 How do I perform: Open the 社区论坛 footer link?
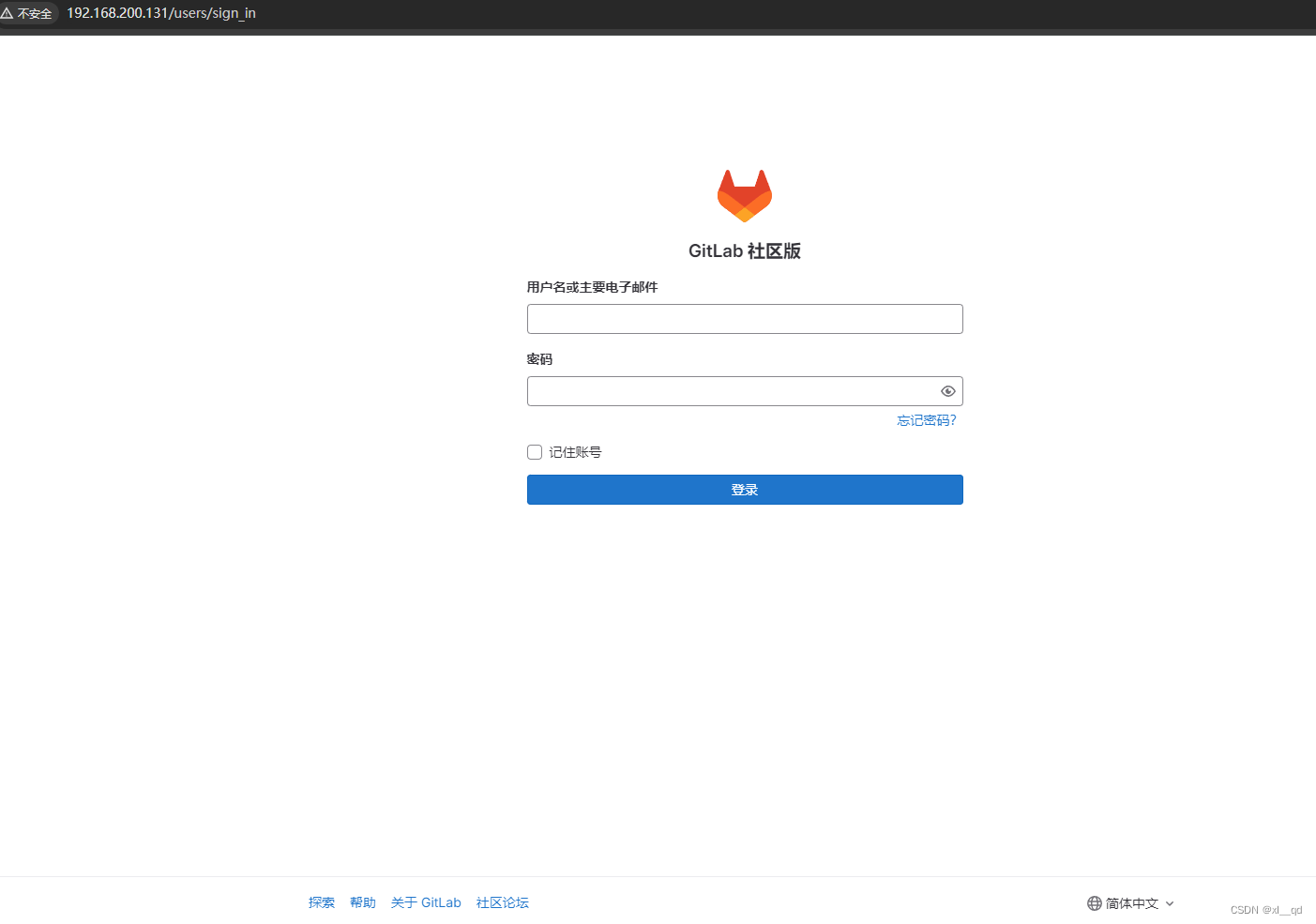tap(503, 902)
